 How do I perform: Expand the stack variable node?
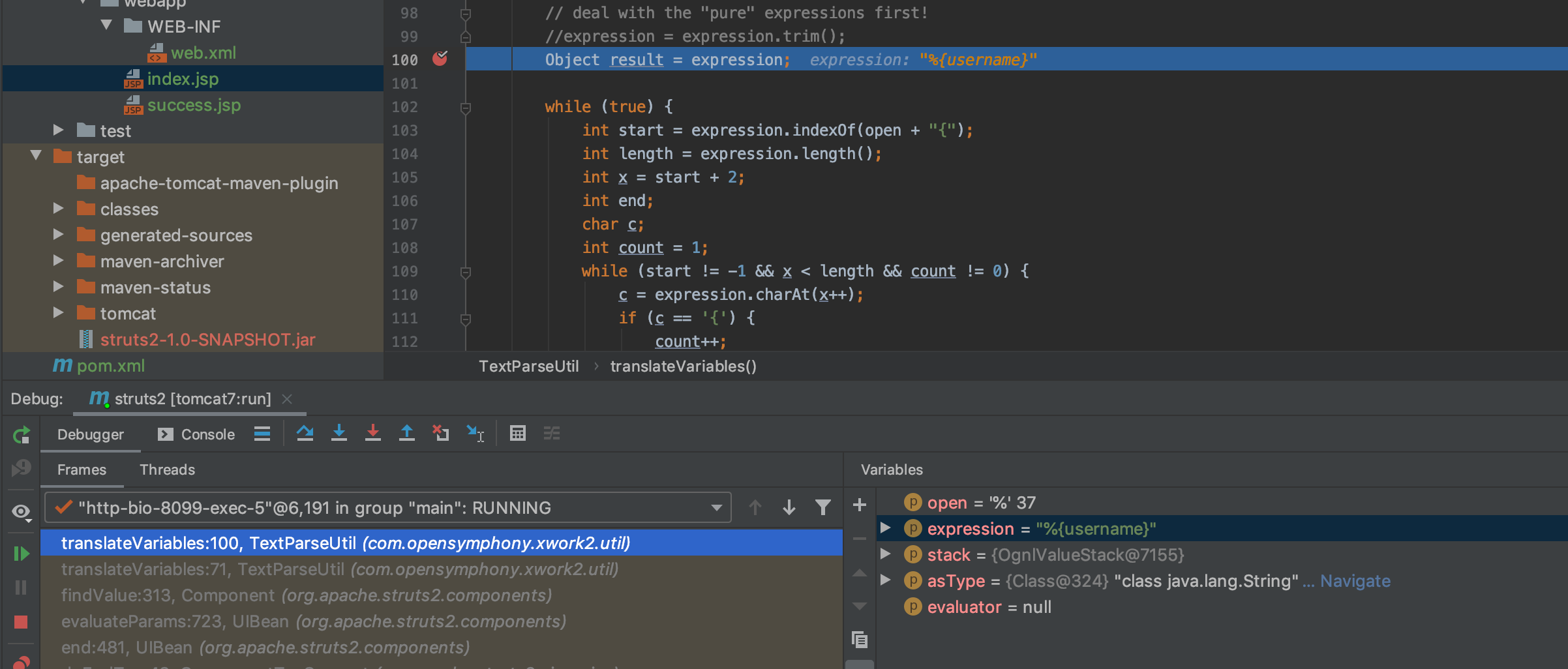(885, 554)
